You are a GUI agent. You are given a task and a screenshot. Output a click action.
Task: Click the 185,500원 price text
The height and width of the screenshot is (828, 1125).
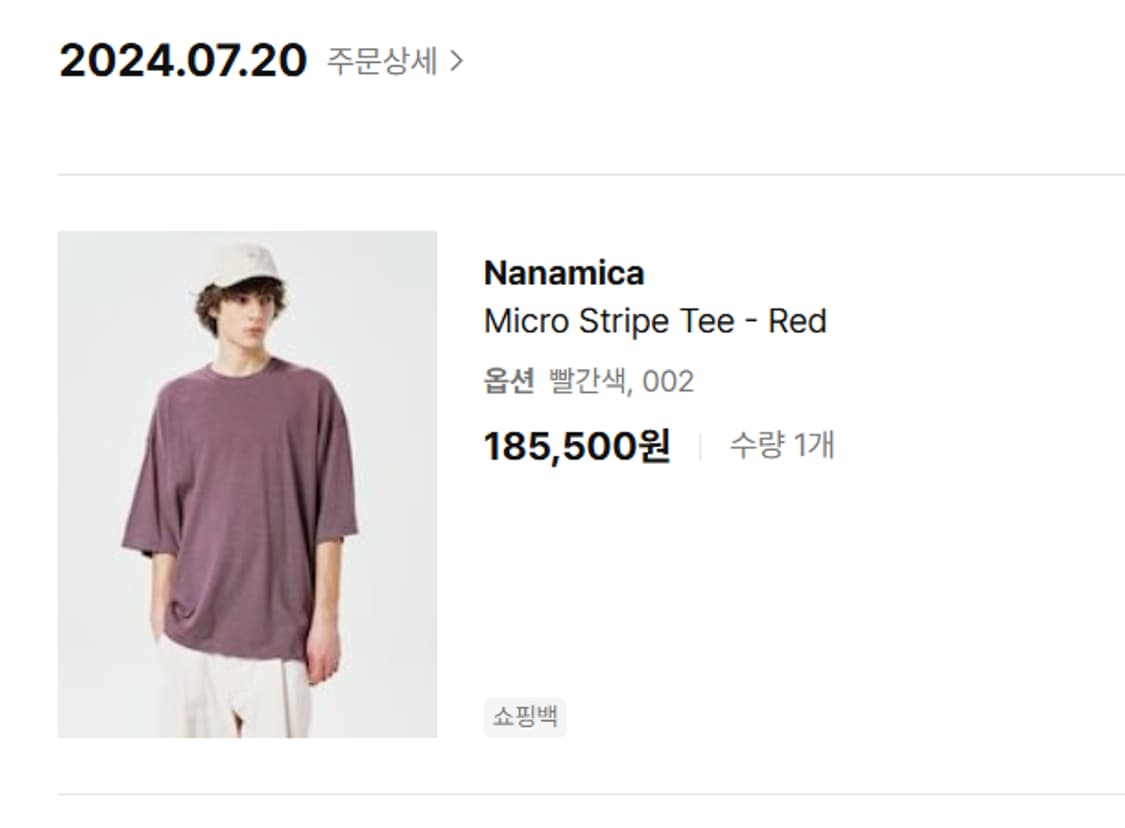tap(576, 446)
